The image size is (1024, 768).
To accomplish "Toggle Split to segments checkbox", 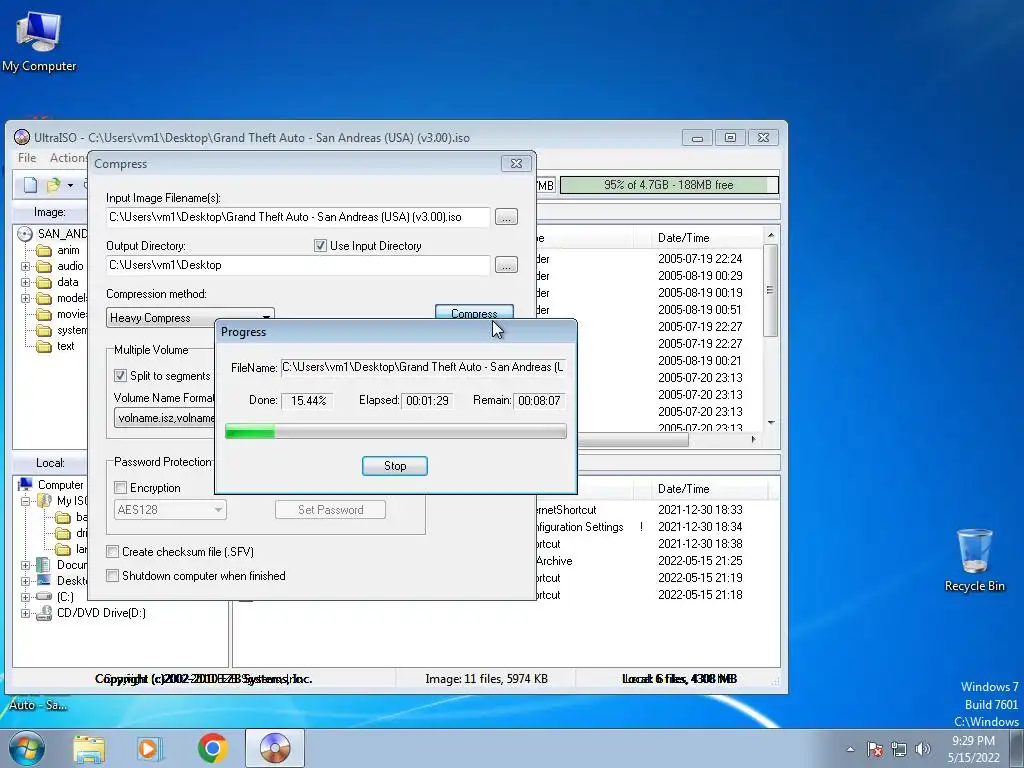I will [120, 376].
